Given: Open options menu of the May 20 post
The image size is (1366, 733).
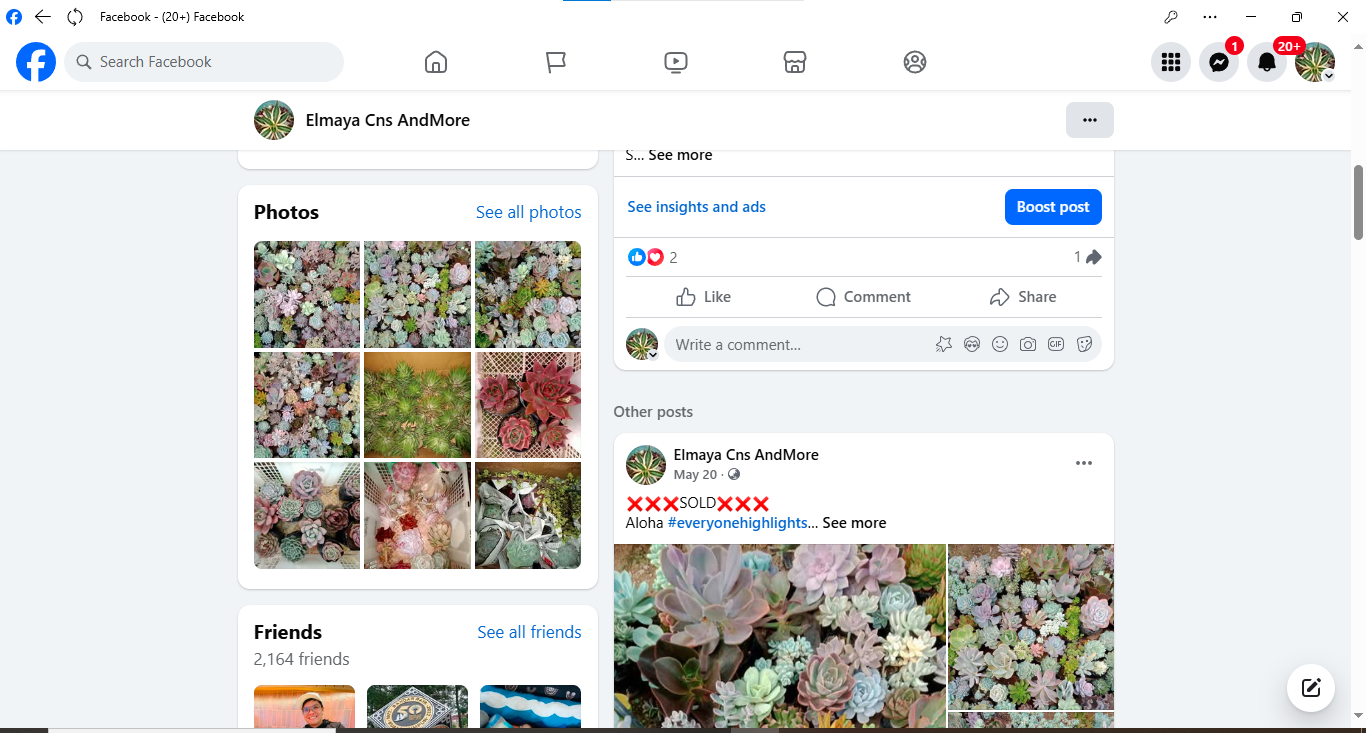Looking at the screenshot, I should [x=1084, y=463].
